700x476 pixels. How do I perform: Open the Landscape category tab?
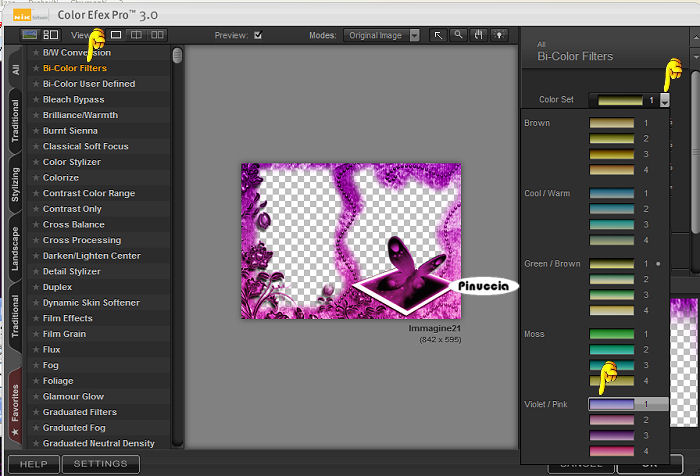click(x=15, y=248)
